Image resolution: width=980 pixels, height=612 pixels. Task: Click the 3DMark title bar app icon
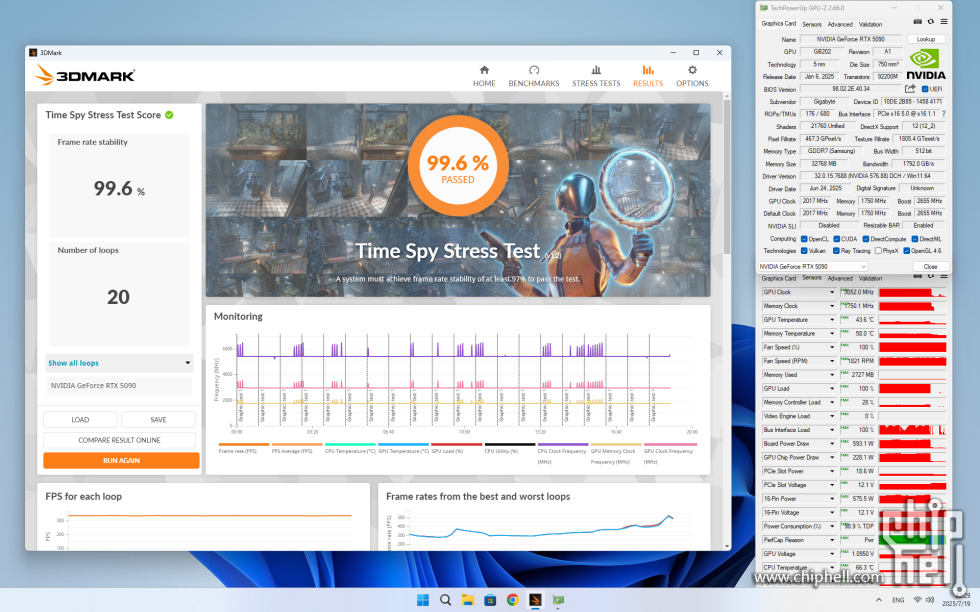point(33,53)
